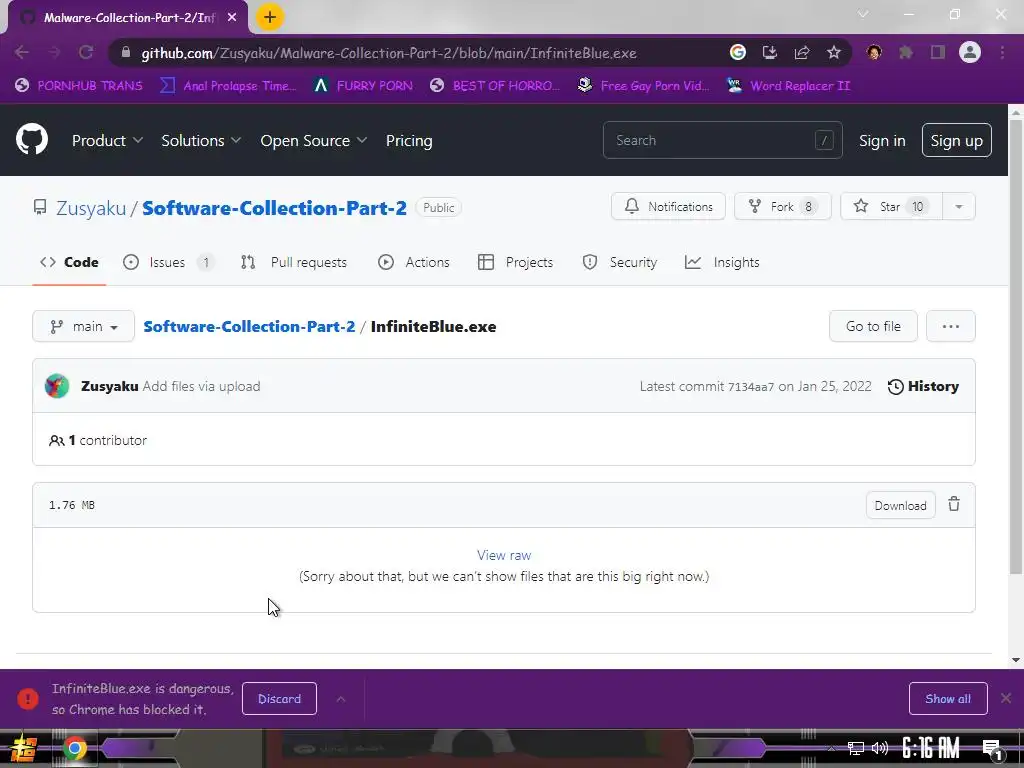Expand the Solutions dropdown menu

pos(201,140)
